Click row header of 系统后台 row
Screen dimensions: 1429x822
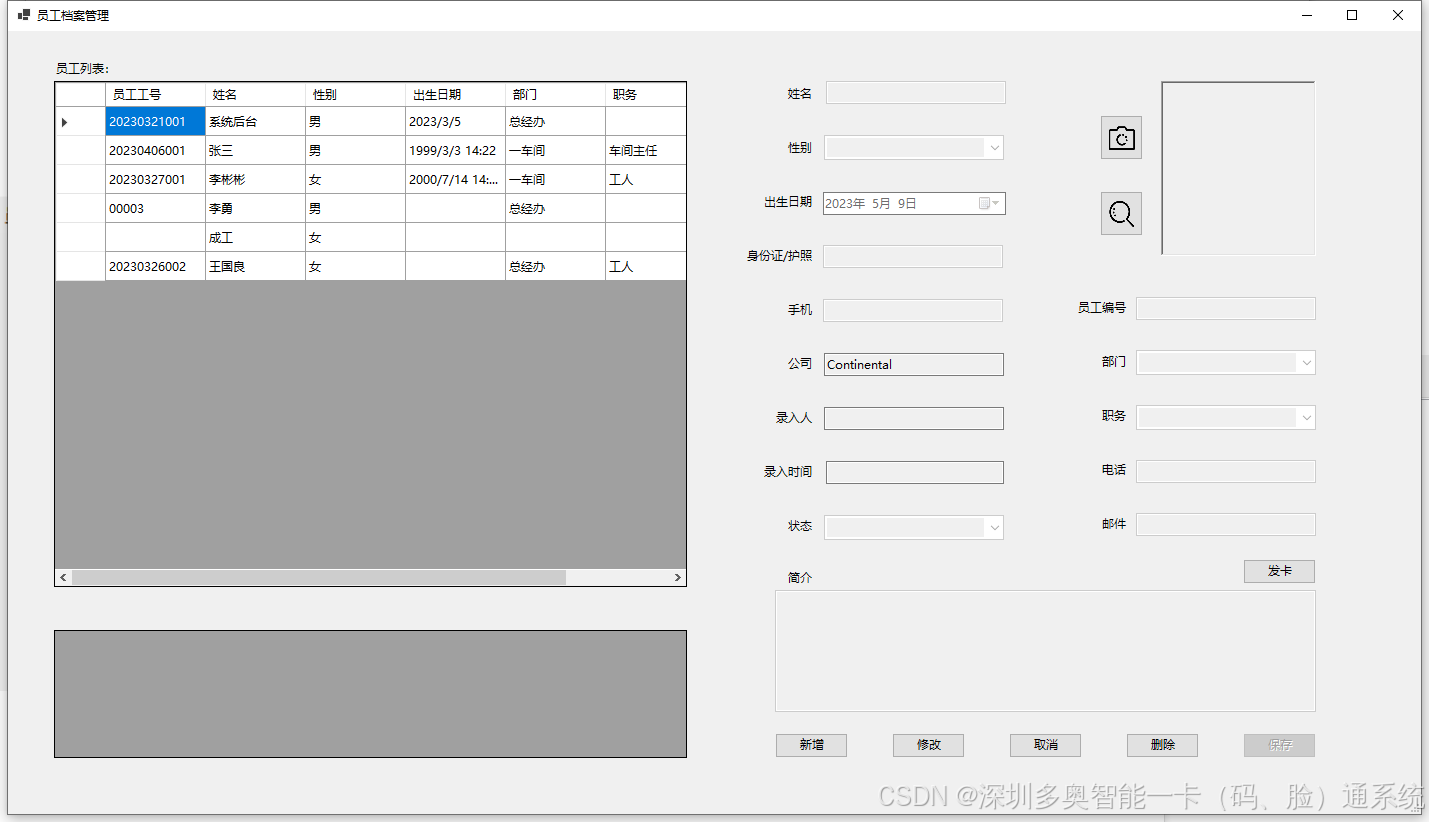pos(80,121)
